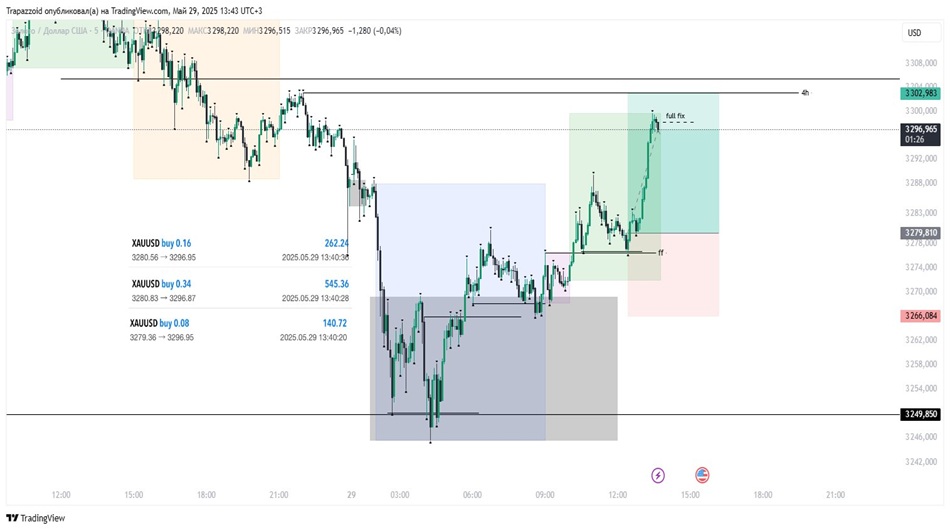Click the 3249,850 horizontal line price label
Screen dimensions: 950x531
[x=920, y=415]
